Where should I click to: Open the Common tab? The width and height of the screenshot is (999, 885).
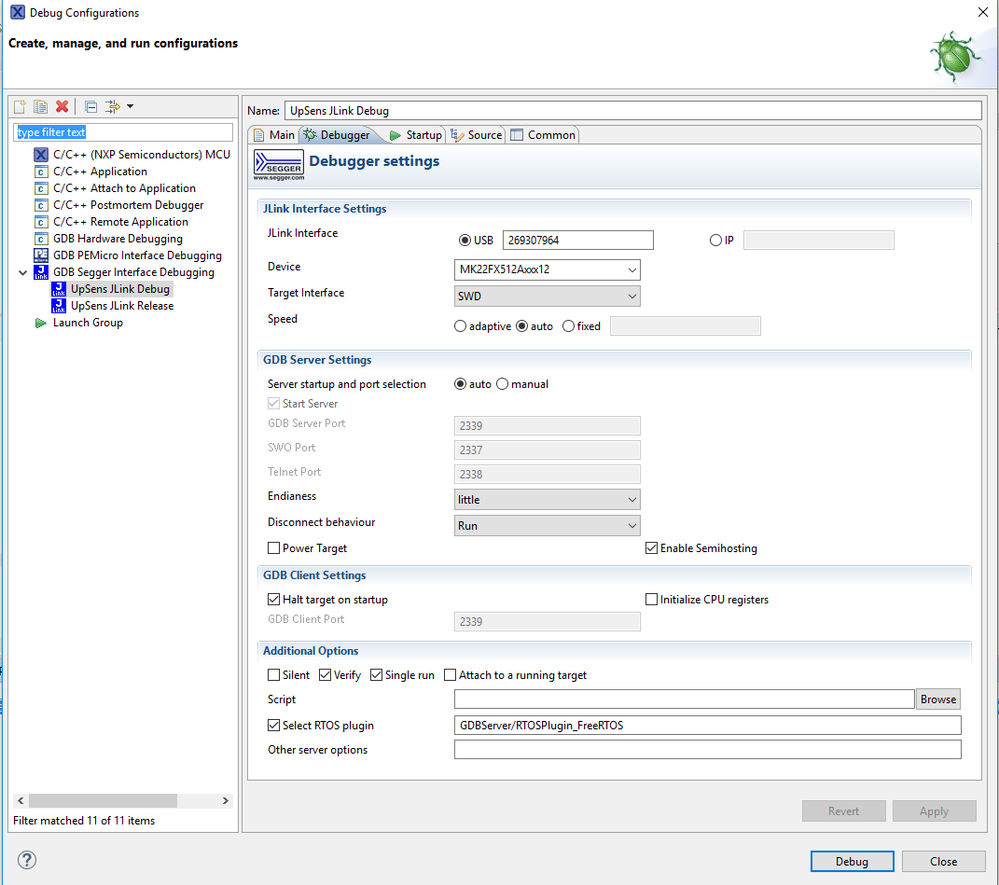coord(543,135)
